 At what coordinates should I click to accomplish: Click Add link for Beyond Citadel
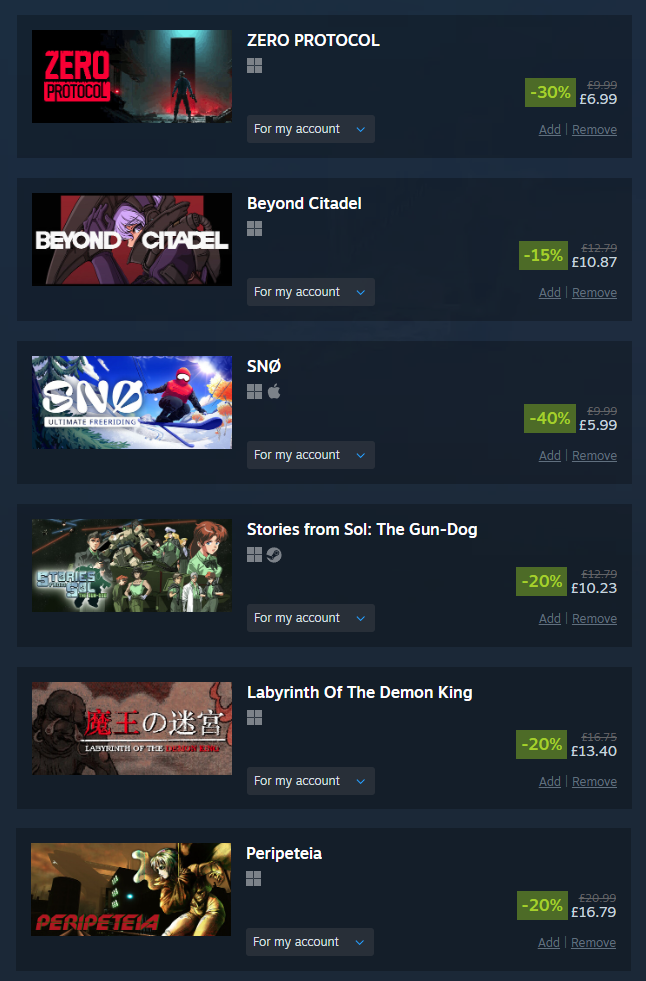pyautogui.click(x=550, y=293)
